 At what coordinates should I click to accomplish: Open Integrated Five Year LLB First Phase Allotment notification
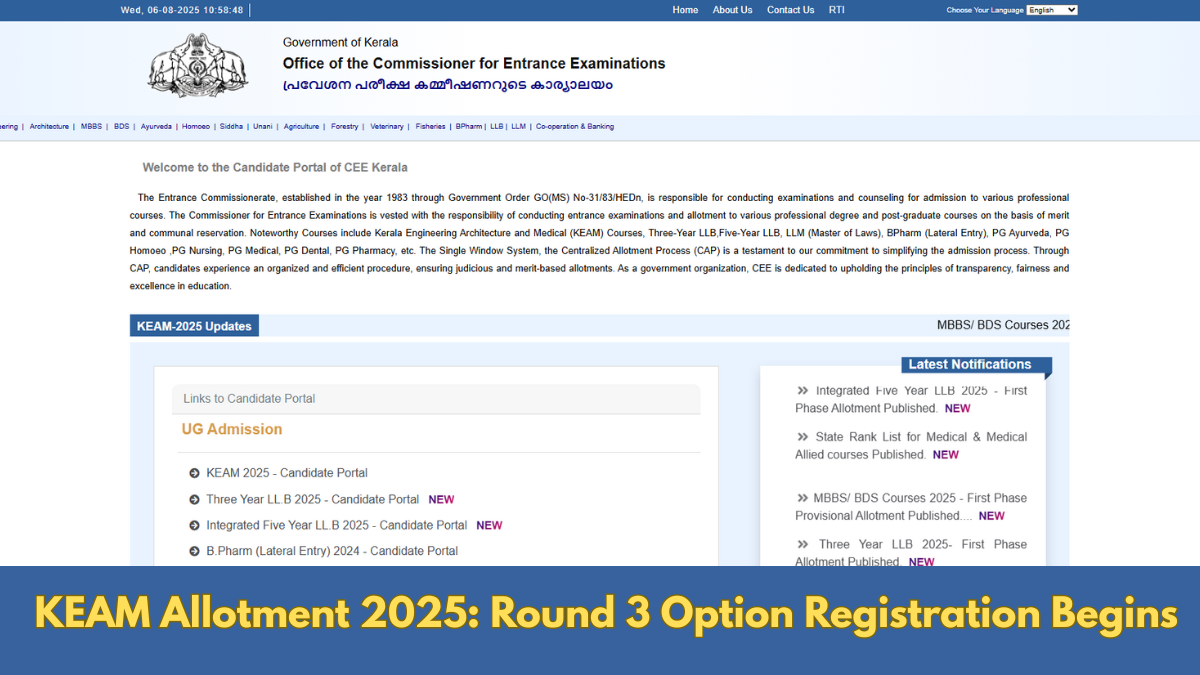click(911, 399)
